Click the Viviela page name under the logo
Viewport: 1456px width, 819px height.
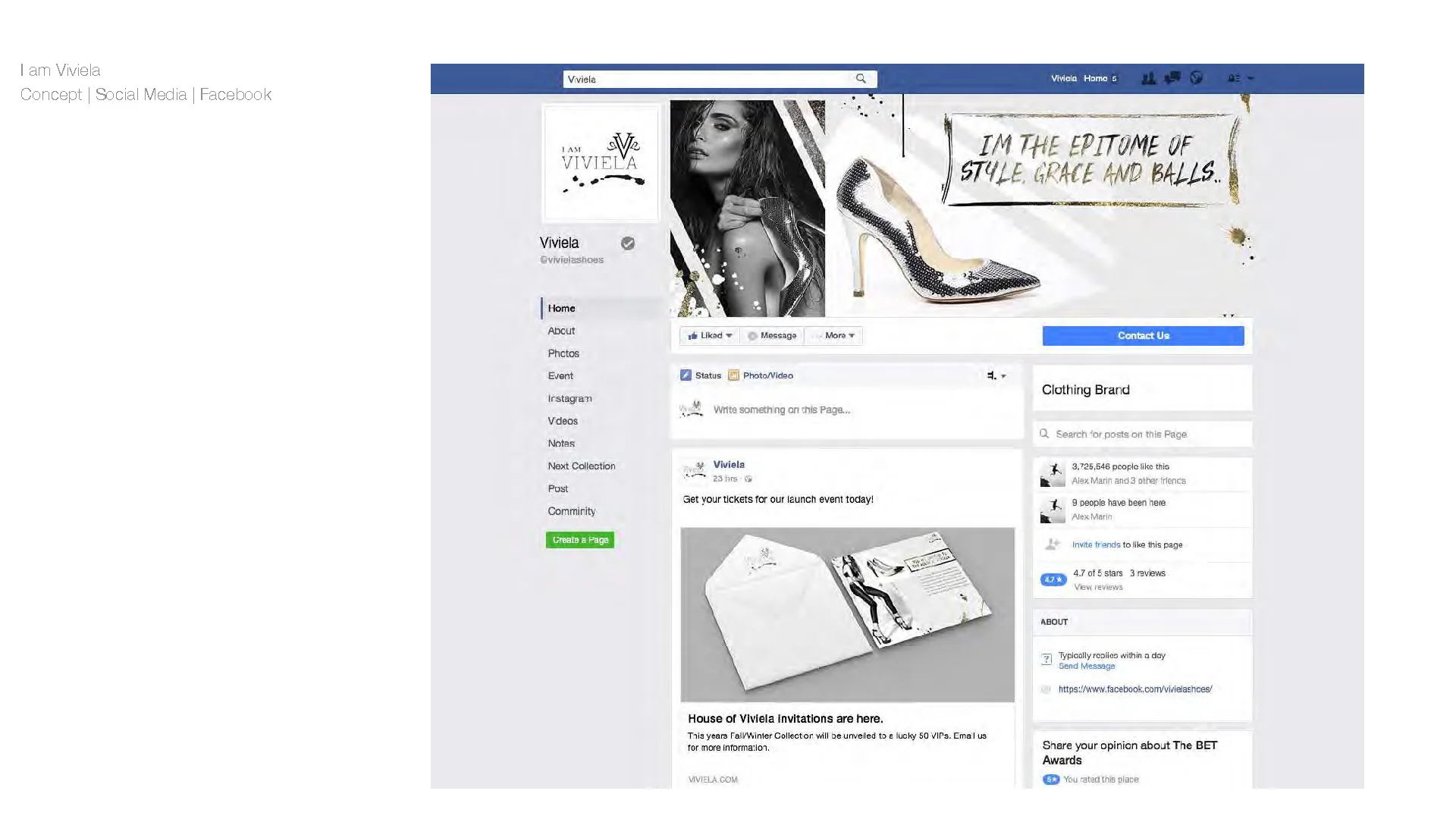(x=559, y=243)
